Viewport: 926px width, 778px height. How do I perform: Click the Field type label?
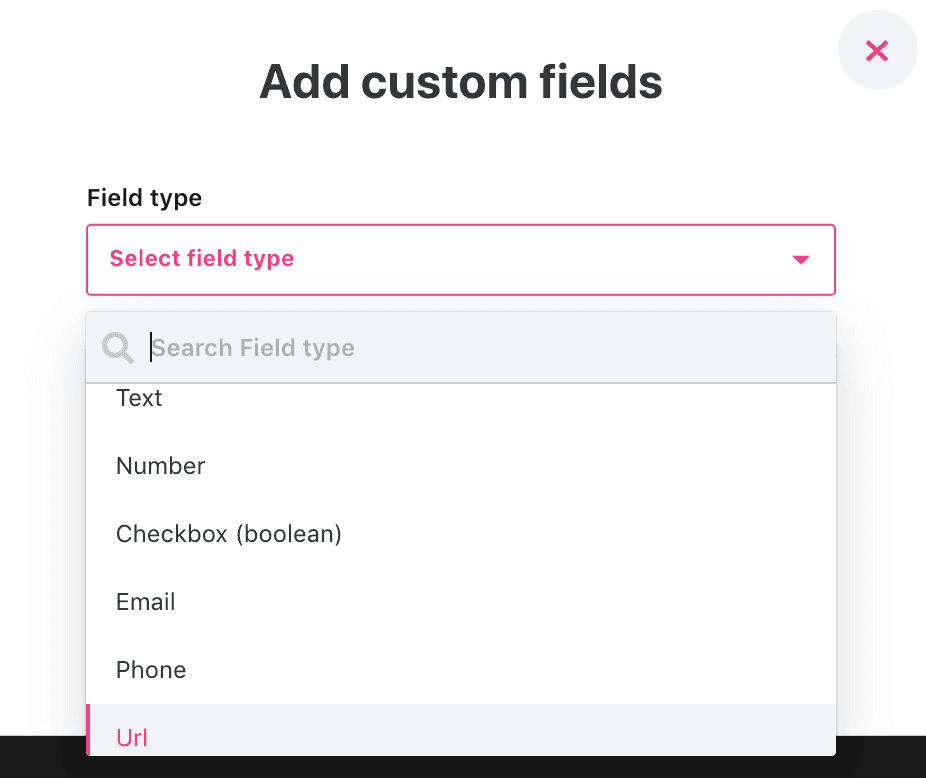[x=145, y=198]
